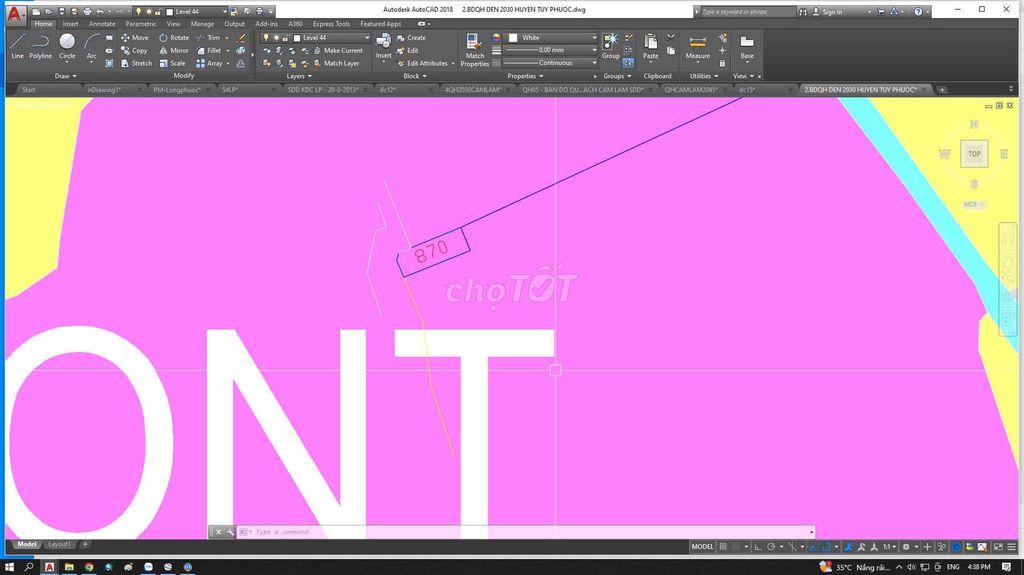Image resolution: width=1024 pixels, height=575 pixels.
Task: Expand the Utilities panel
Action: 703,76
